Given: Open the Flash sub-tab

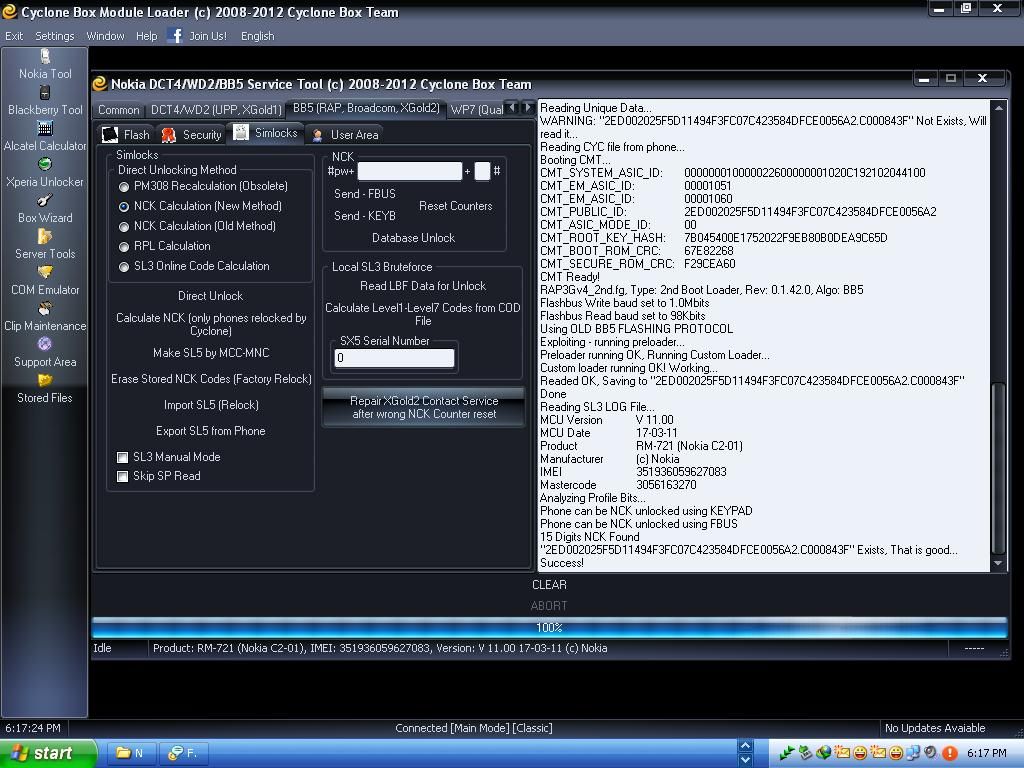Looking at the screenshot, I should click(127, 135).
